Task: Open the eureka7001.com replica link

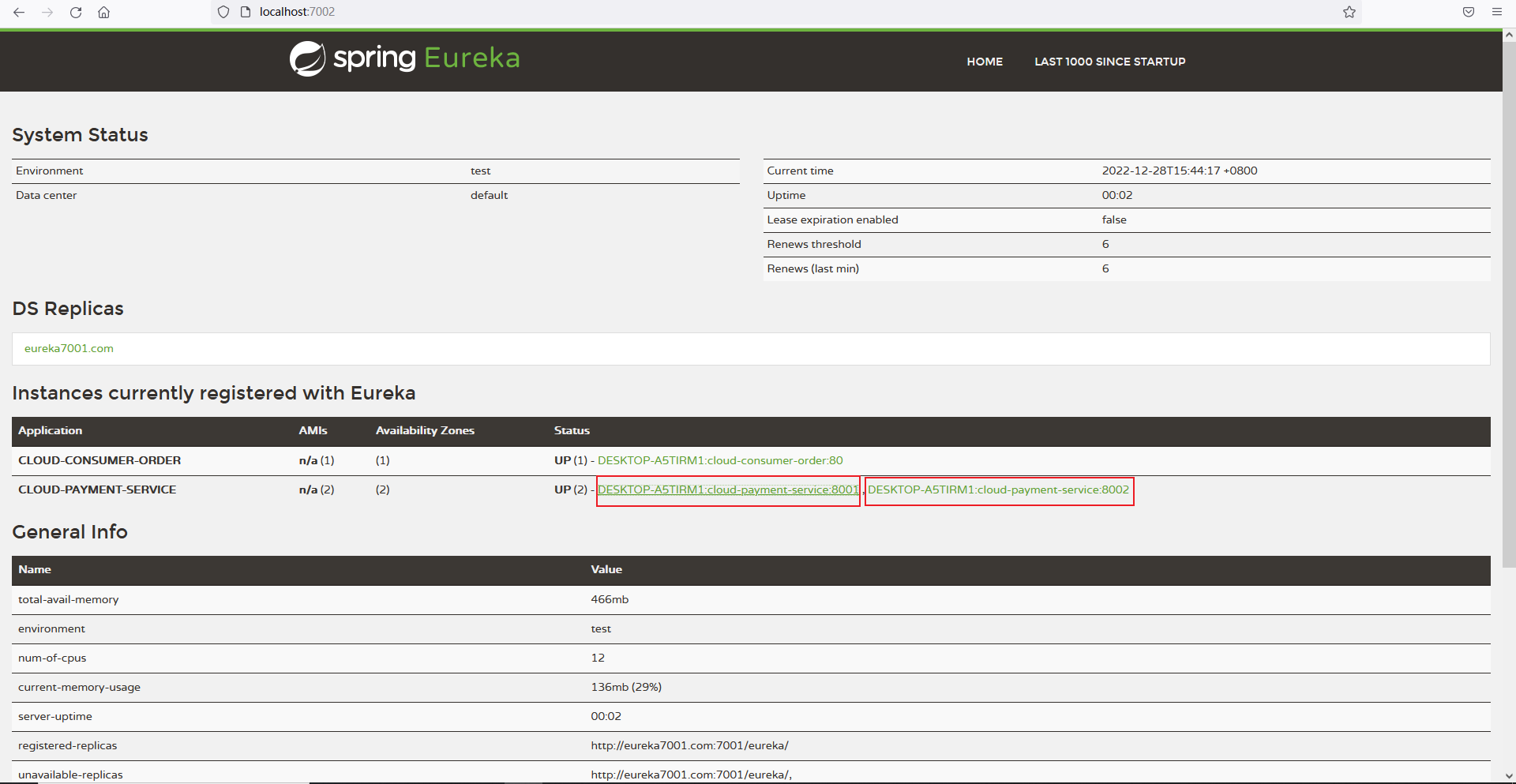Action: (x=69, y=348)
